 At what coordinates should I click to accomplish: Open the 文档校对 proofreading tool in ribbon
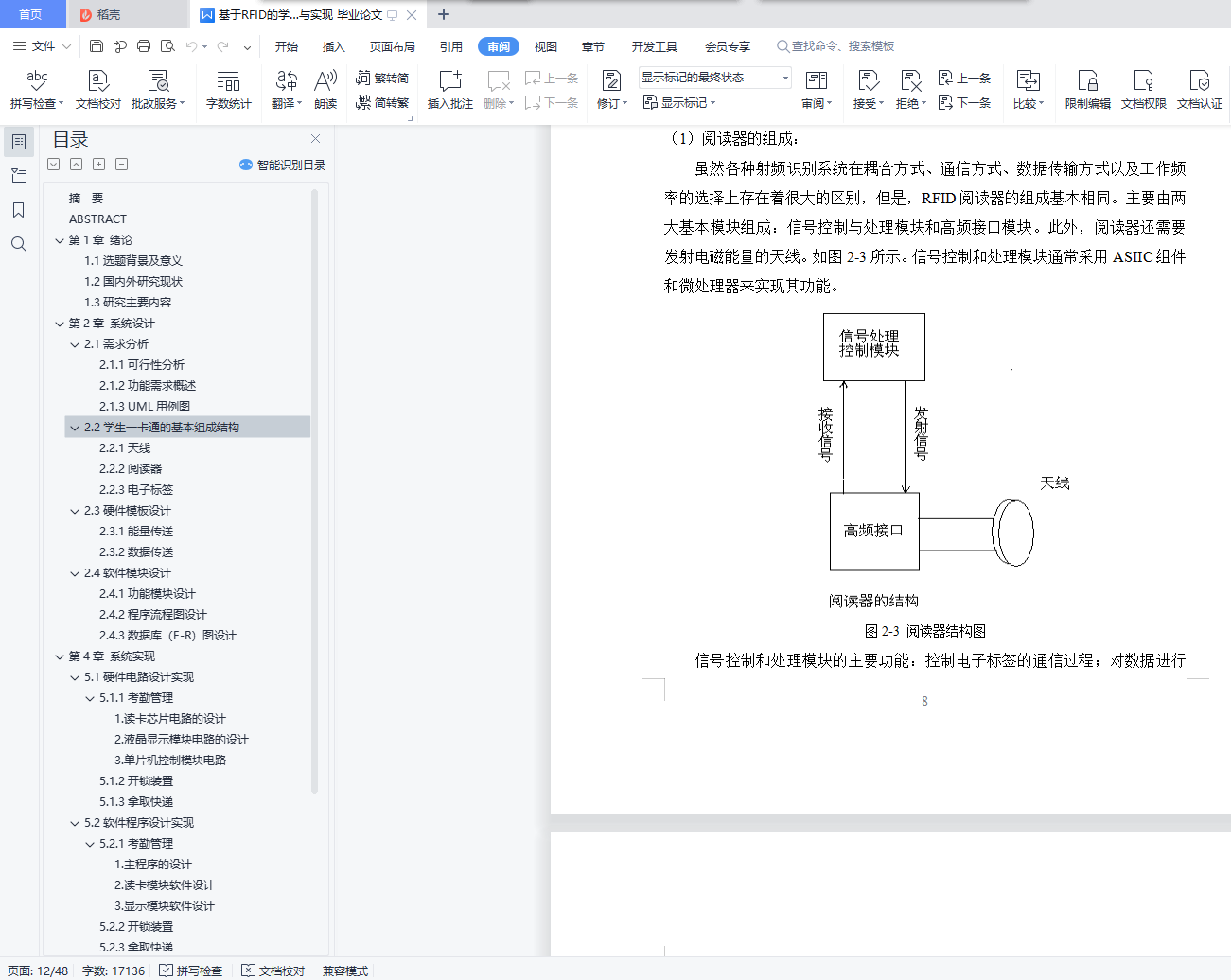[x=98, y=90]
